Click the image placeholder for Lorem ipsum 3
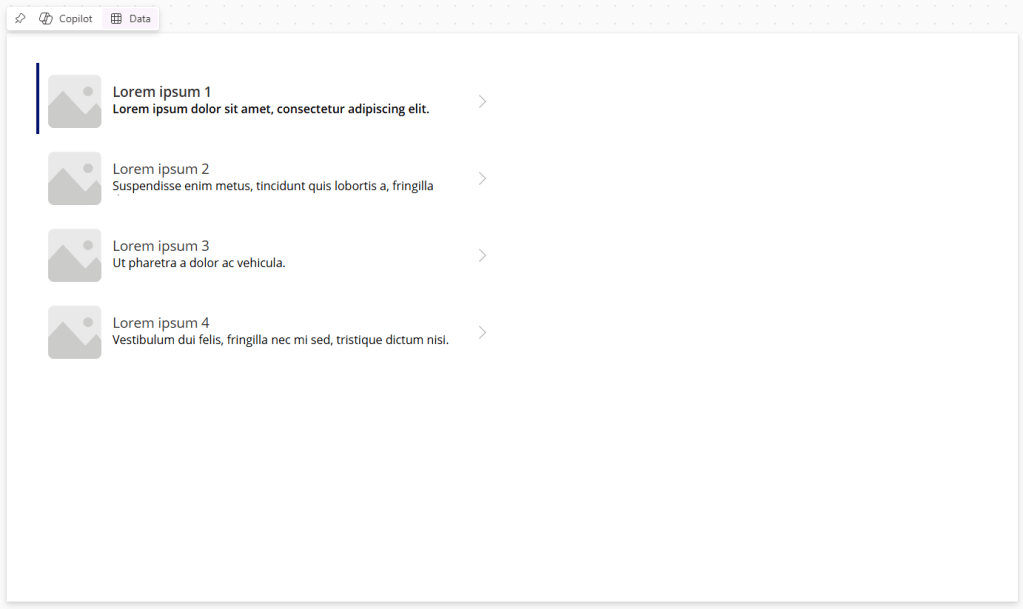This screenshot has width=1023, height=609. click(x=75, y=255)
